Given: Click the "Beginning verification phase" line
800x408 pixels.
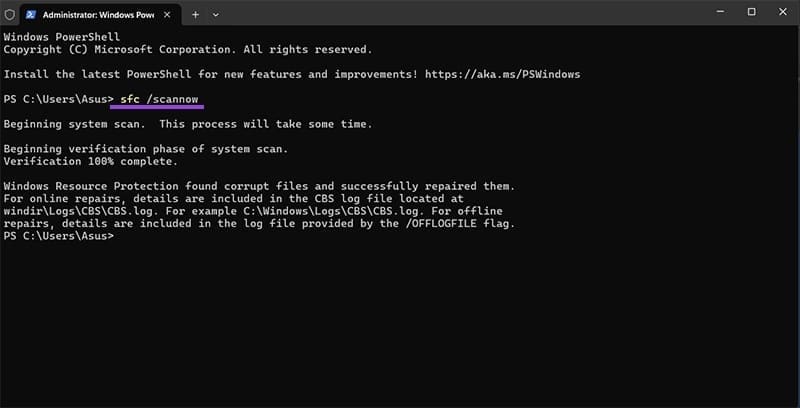Looking at the screenshot, I should pyautogui.click(x=146, y=149).
